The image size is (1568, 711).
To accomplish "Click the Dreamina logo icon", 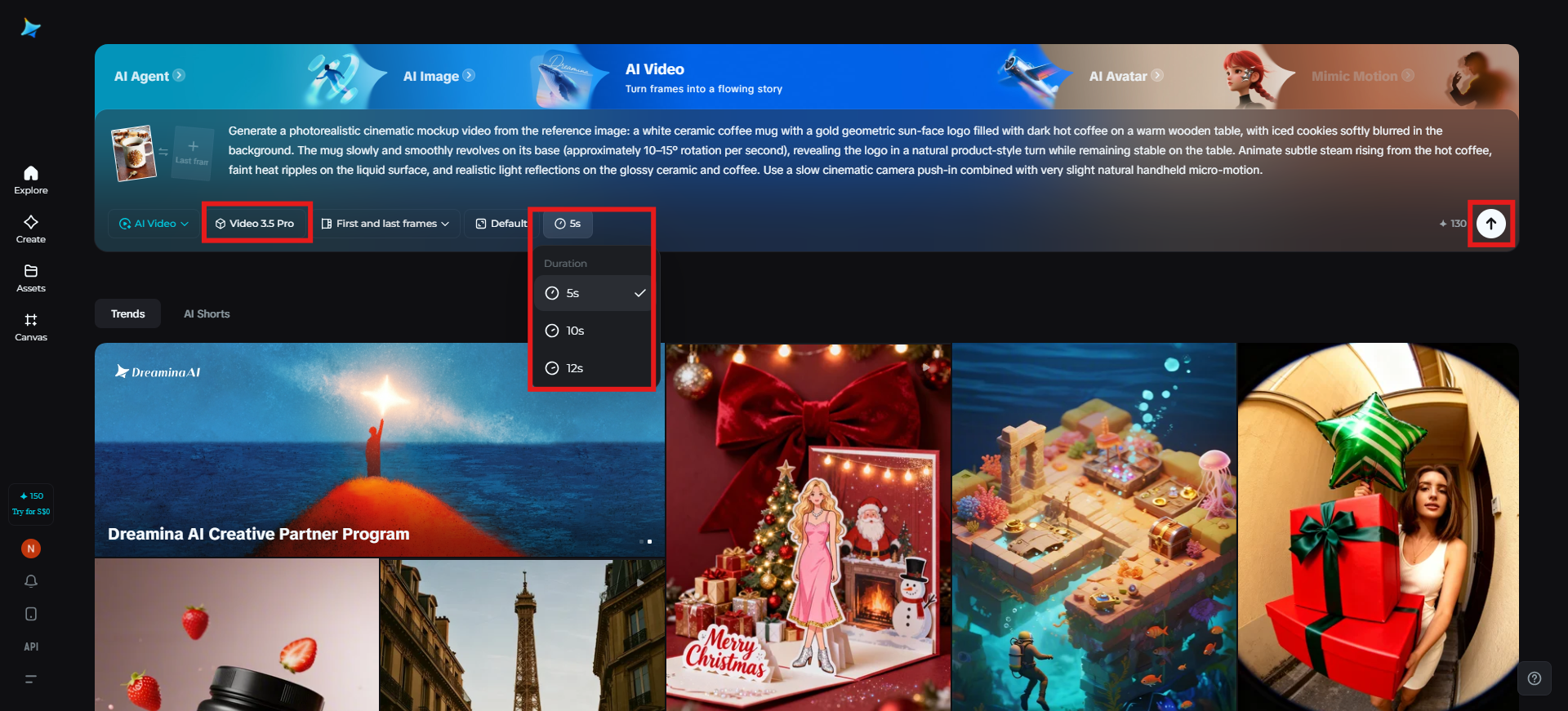I will click(31, 29).
